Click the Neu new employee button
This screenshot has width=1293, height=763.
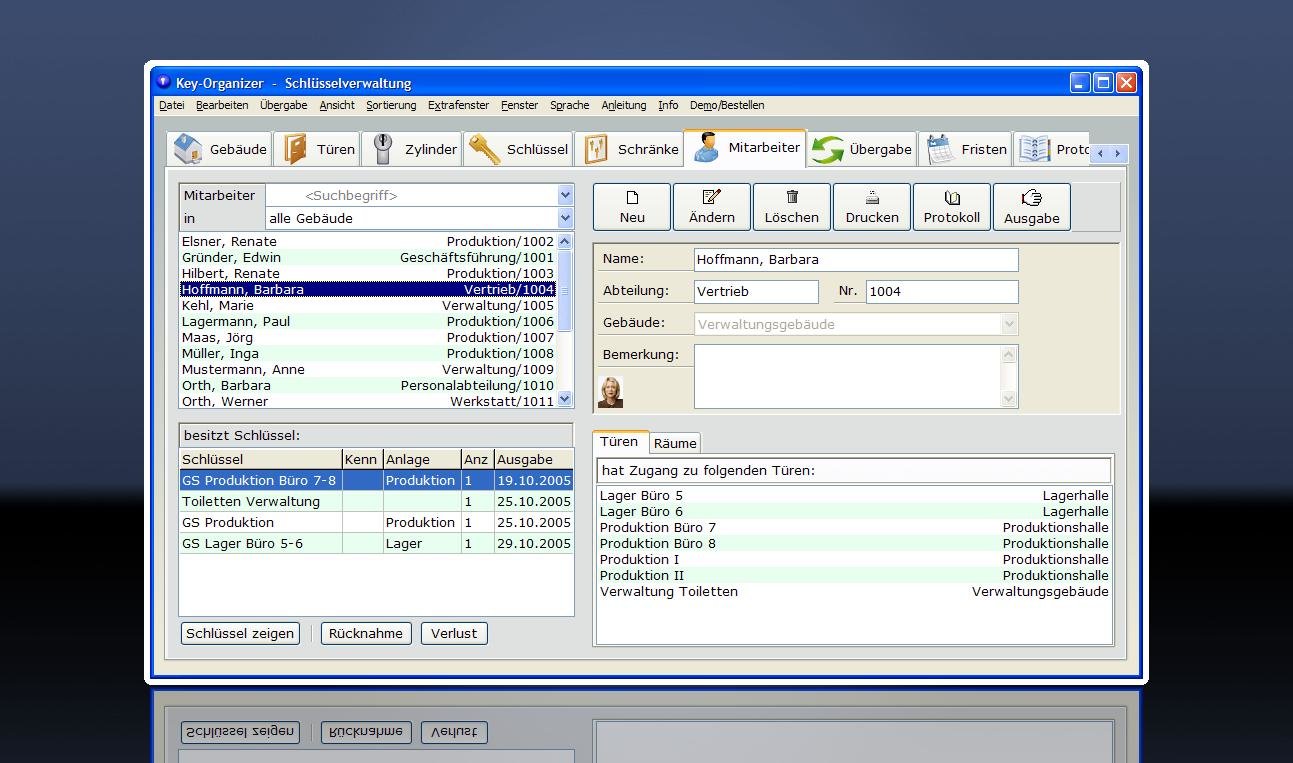(632, 207)
